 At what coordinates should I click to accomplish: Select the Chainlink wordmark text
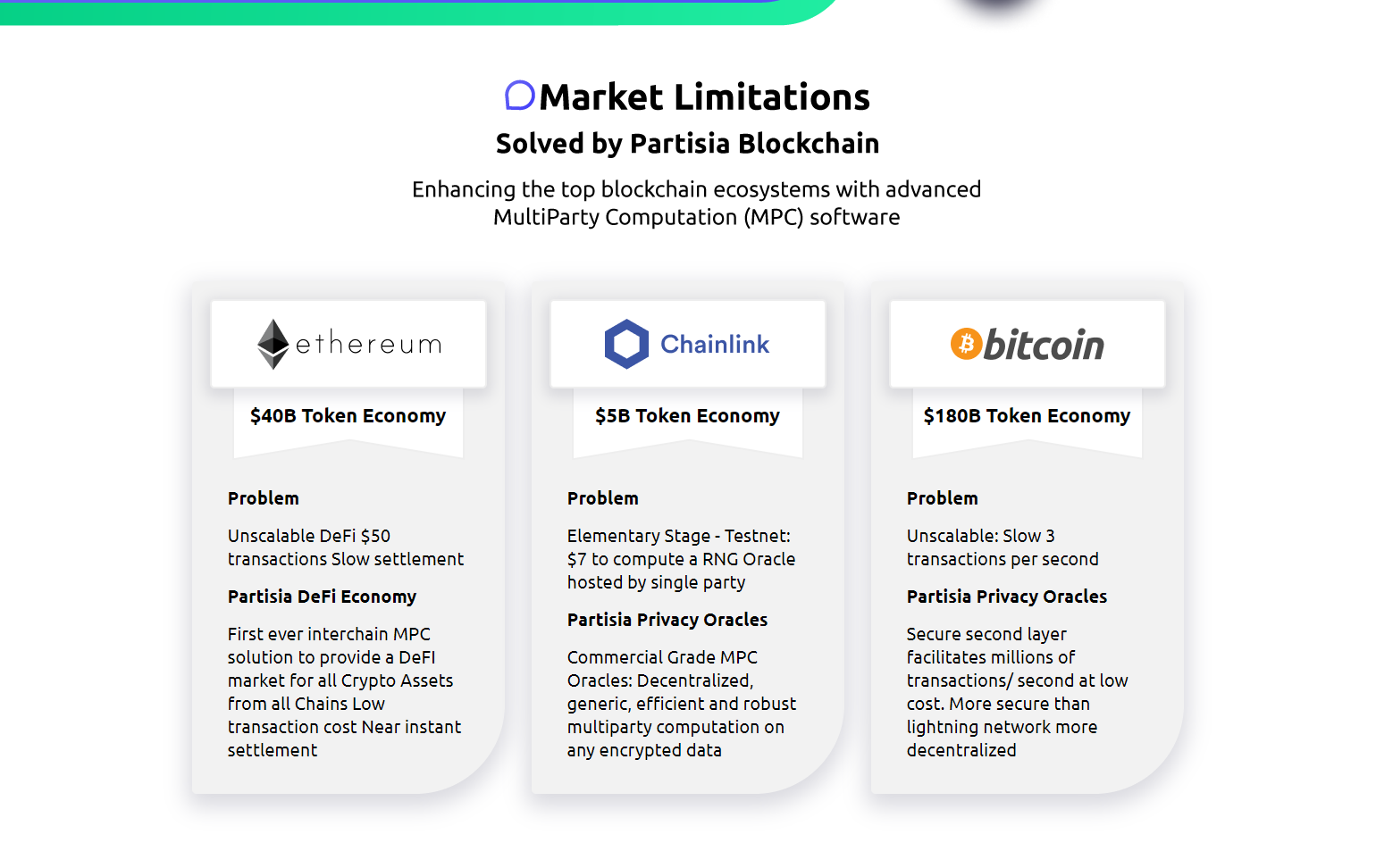pos(715,344)
